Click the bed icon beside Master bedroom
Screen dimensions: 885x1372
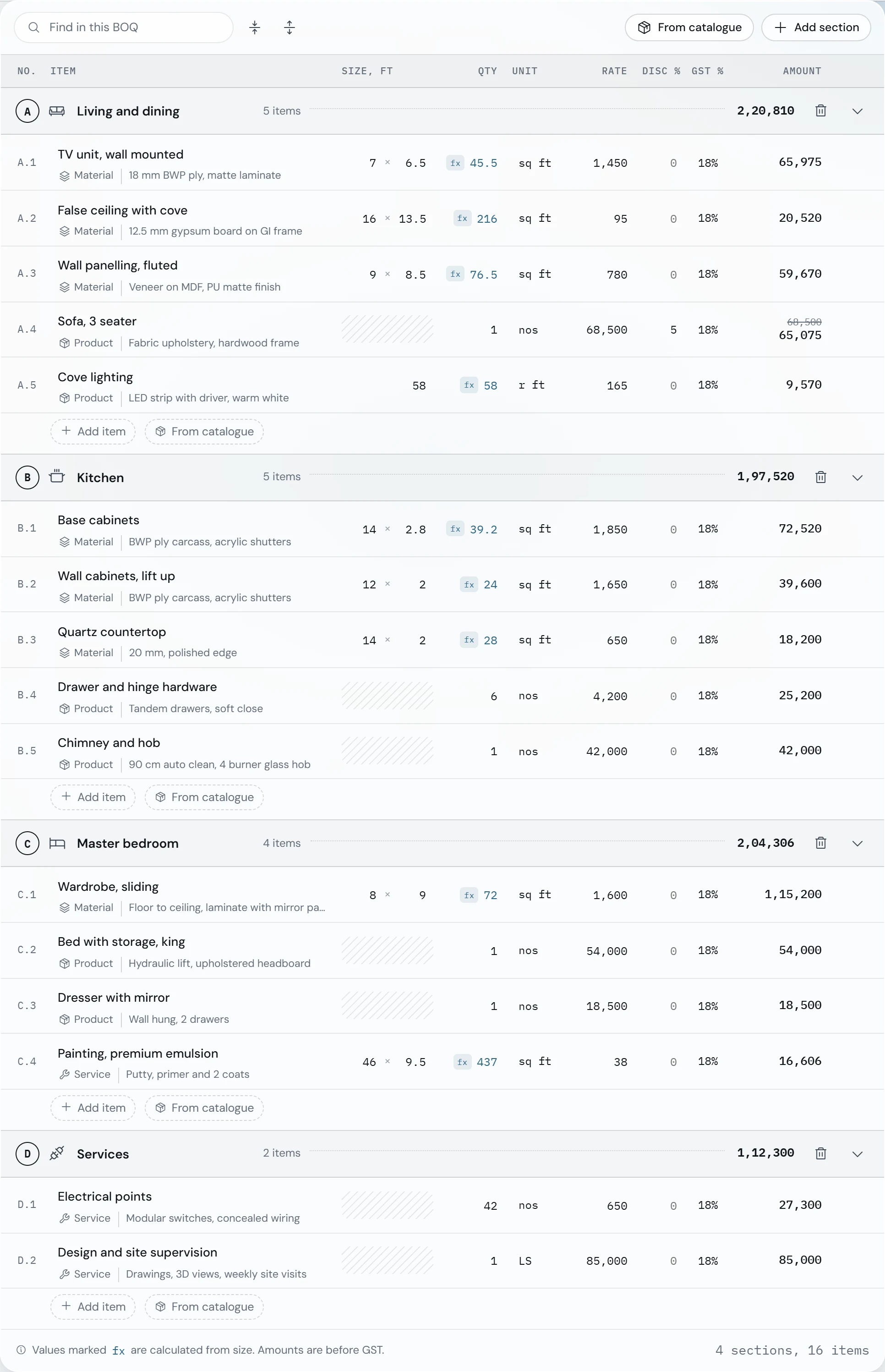(57, 843)
